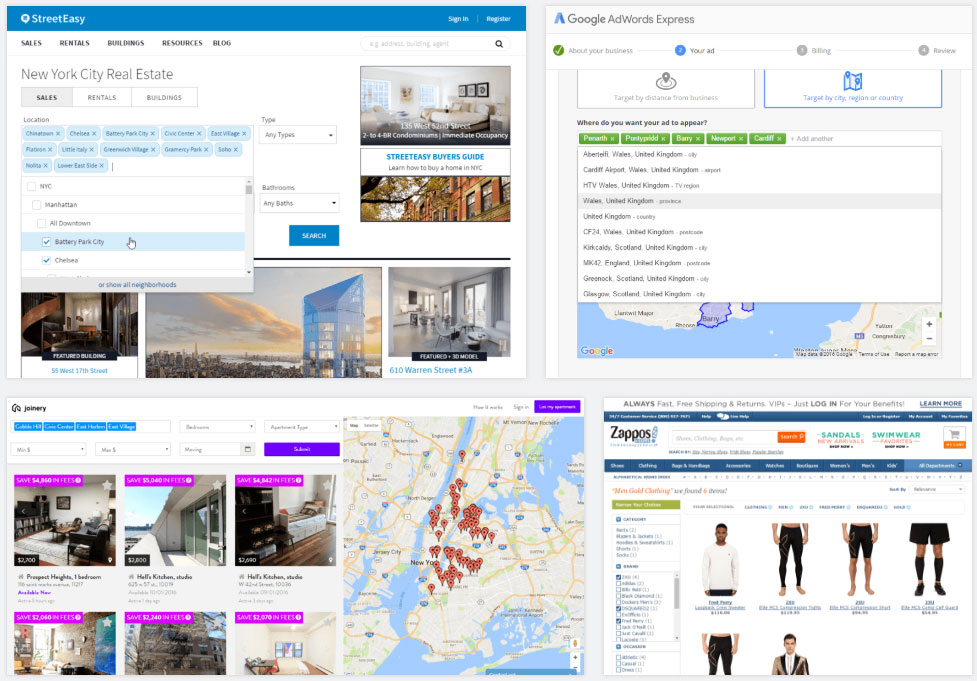Open the RESOURCES menu in StreetEasy
This screenshot has width=977, height=681.
(182, 43)
